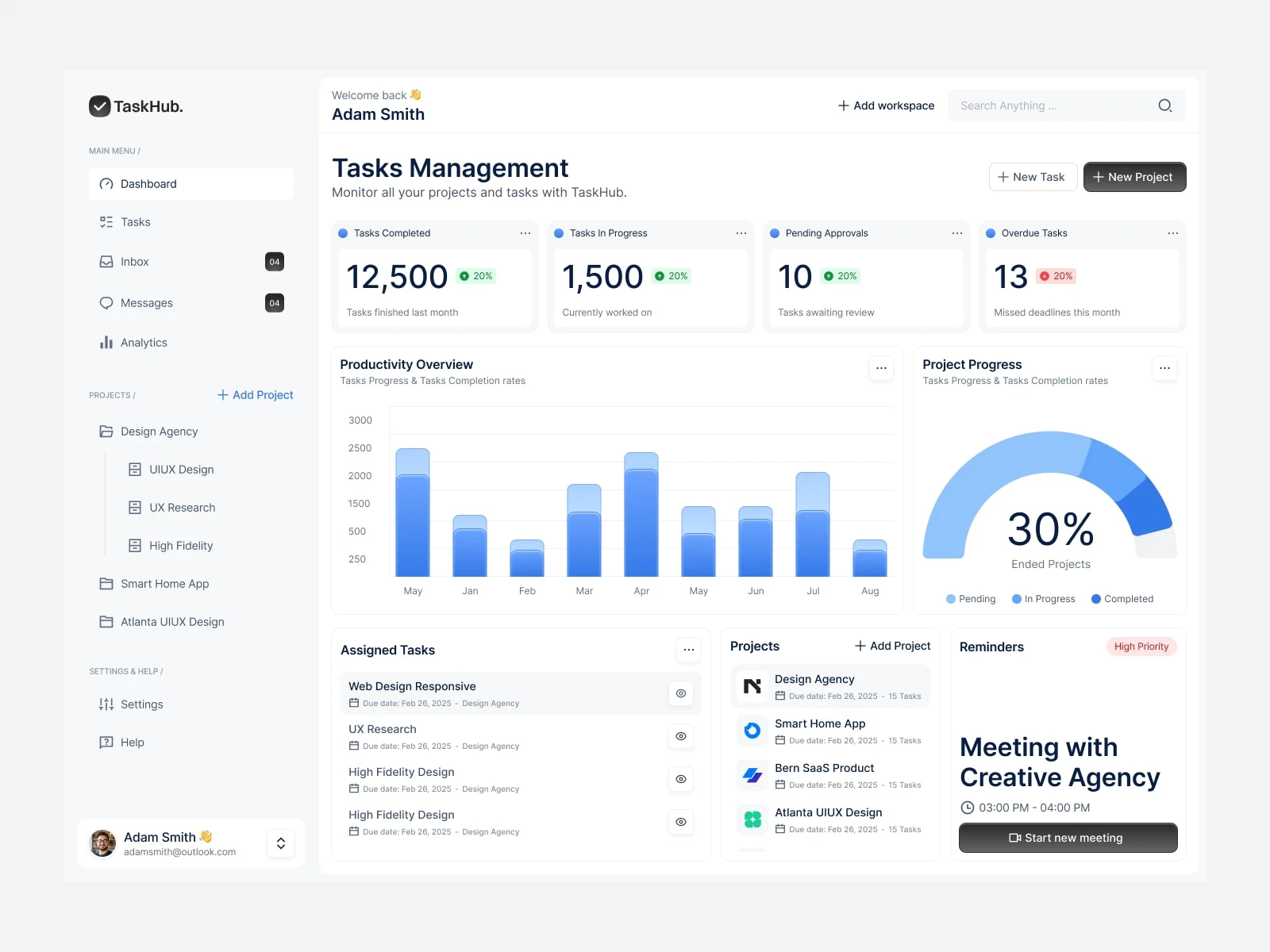
Task: Open Inbox from the sidebar
Action: click(191, 262)
